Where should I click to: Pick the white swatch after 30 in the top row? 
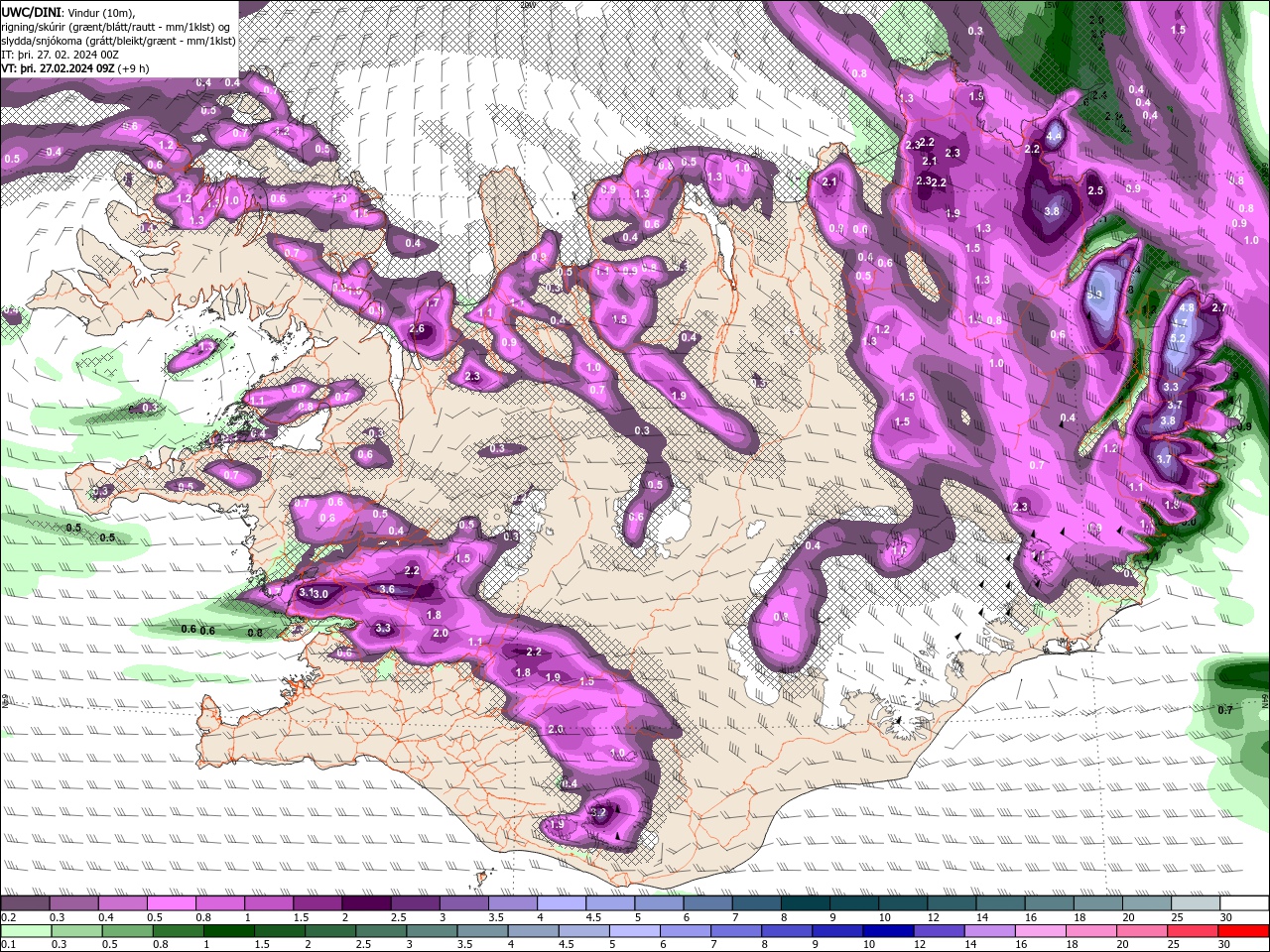pos(1244,902)
